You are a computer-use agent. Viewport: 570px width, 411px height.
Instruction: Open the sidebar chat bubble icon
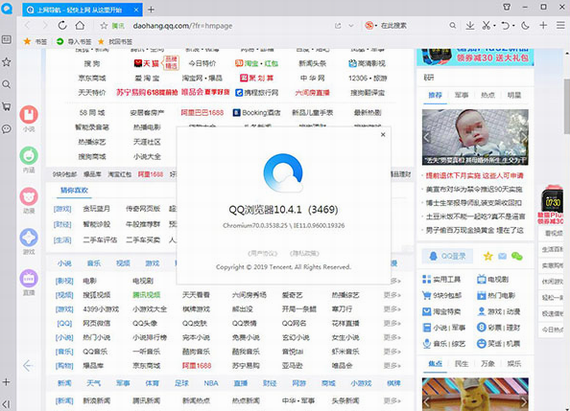(x=7, y=129)
